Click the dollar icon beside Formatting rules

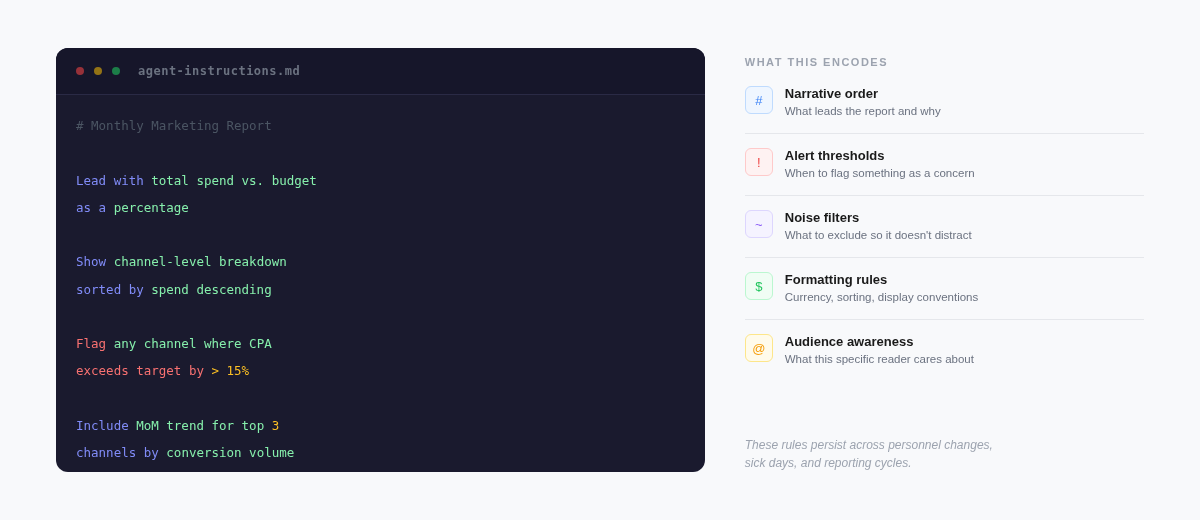(x=759, y=286)
